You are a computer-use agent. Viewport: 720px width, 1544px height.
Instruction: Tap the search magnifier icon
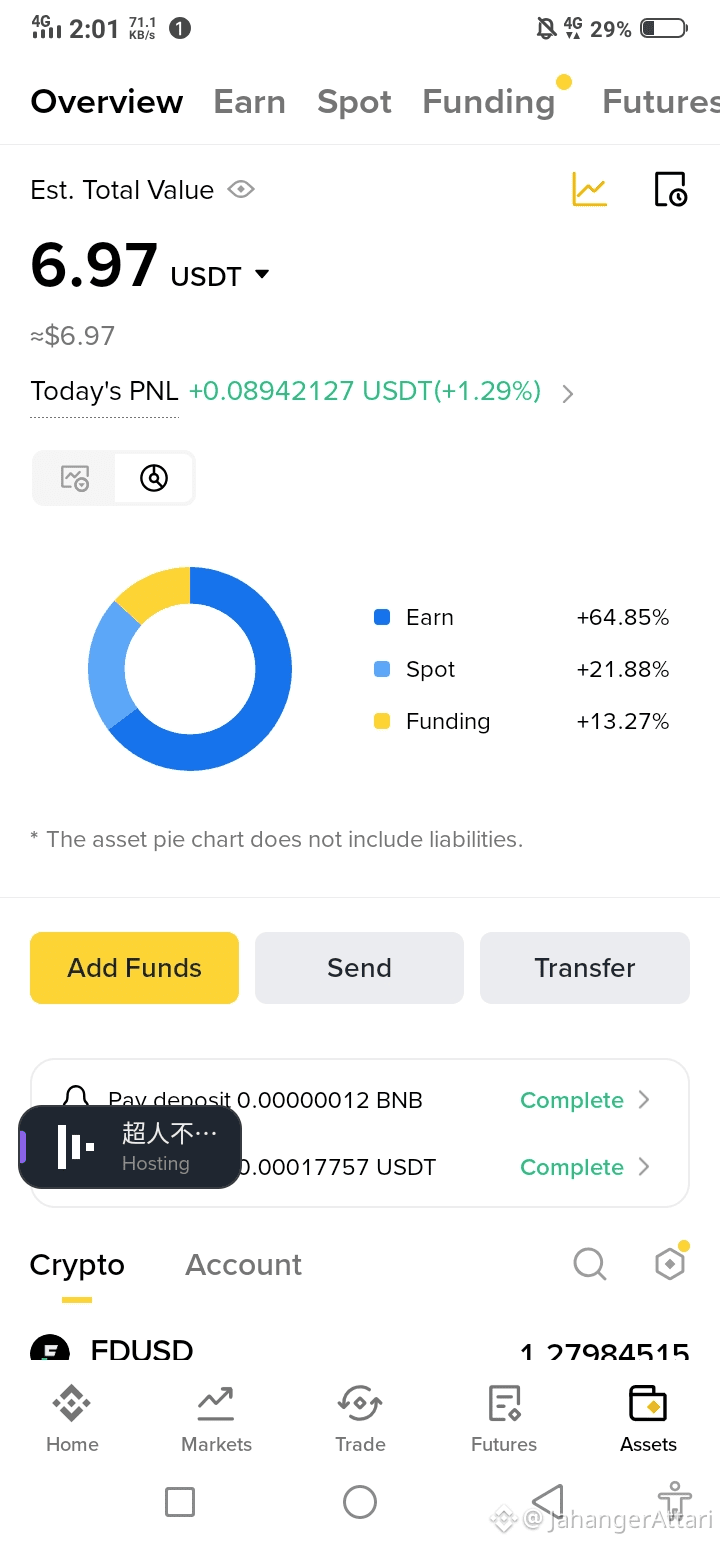pyautogui.click(x=590, y=1264)
